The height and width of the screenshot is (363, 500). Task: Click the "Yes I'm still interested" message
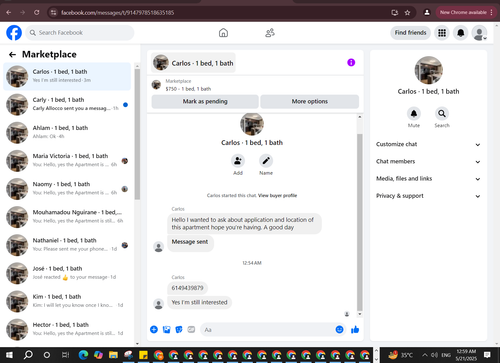click(x=199, y=302)
